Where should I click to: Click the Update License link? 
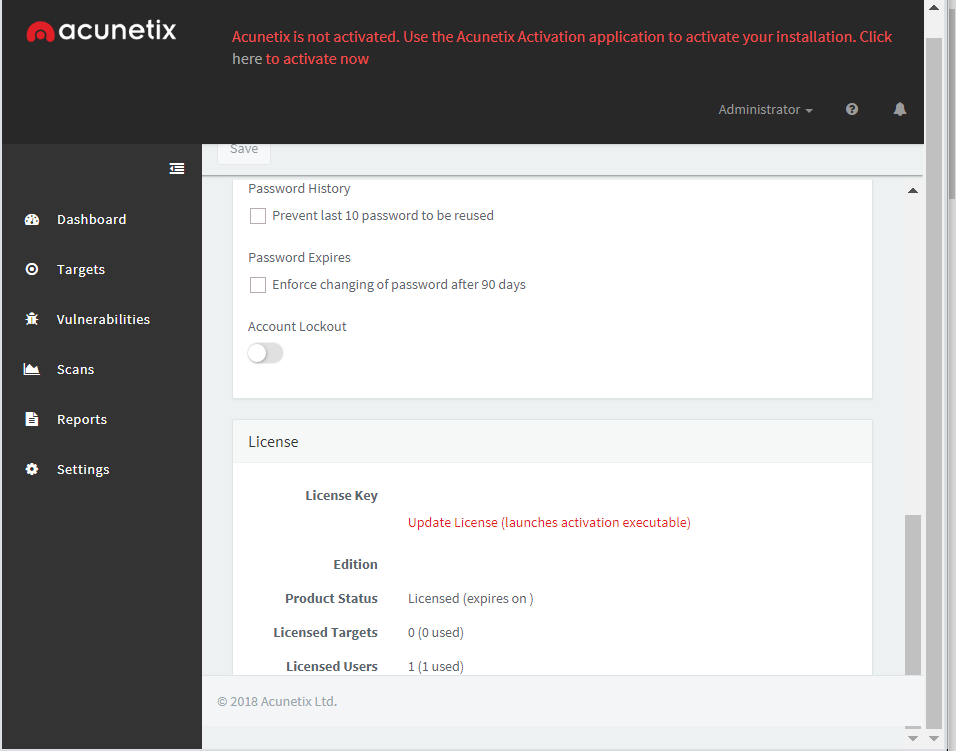click(x=549, y=522)
